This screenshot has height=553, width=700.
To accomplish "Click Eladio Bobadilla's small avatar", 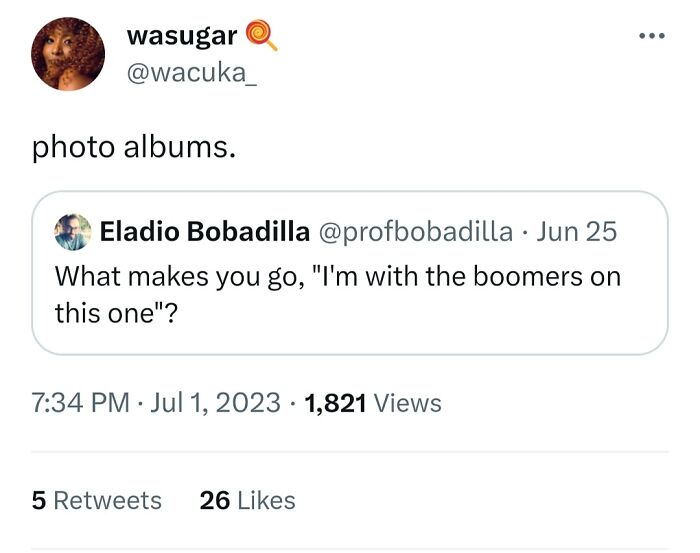I will (72, 232).
